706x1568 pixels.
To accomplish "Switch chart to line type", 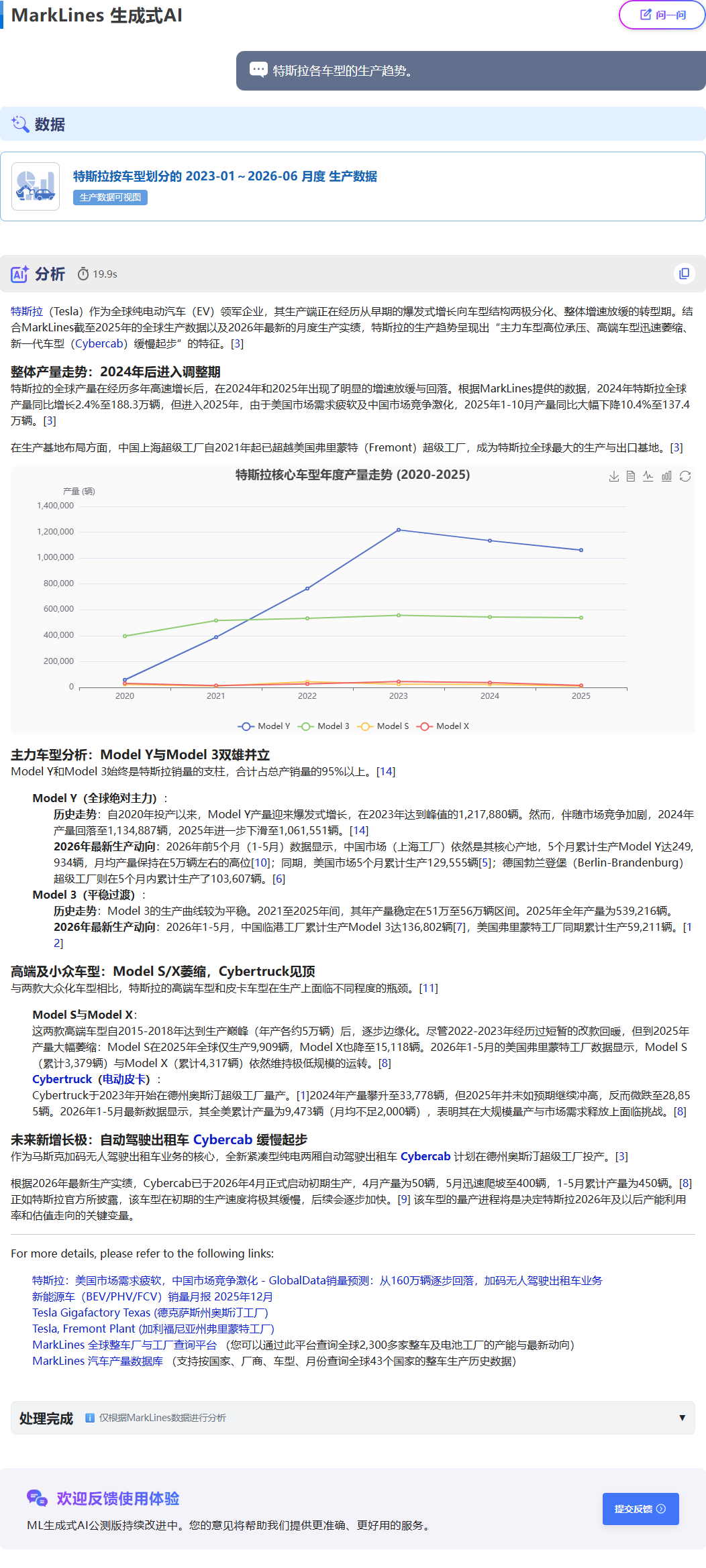I will [x=648, y=476].
